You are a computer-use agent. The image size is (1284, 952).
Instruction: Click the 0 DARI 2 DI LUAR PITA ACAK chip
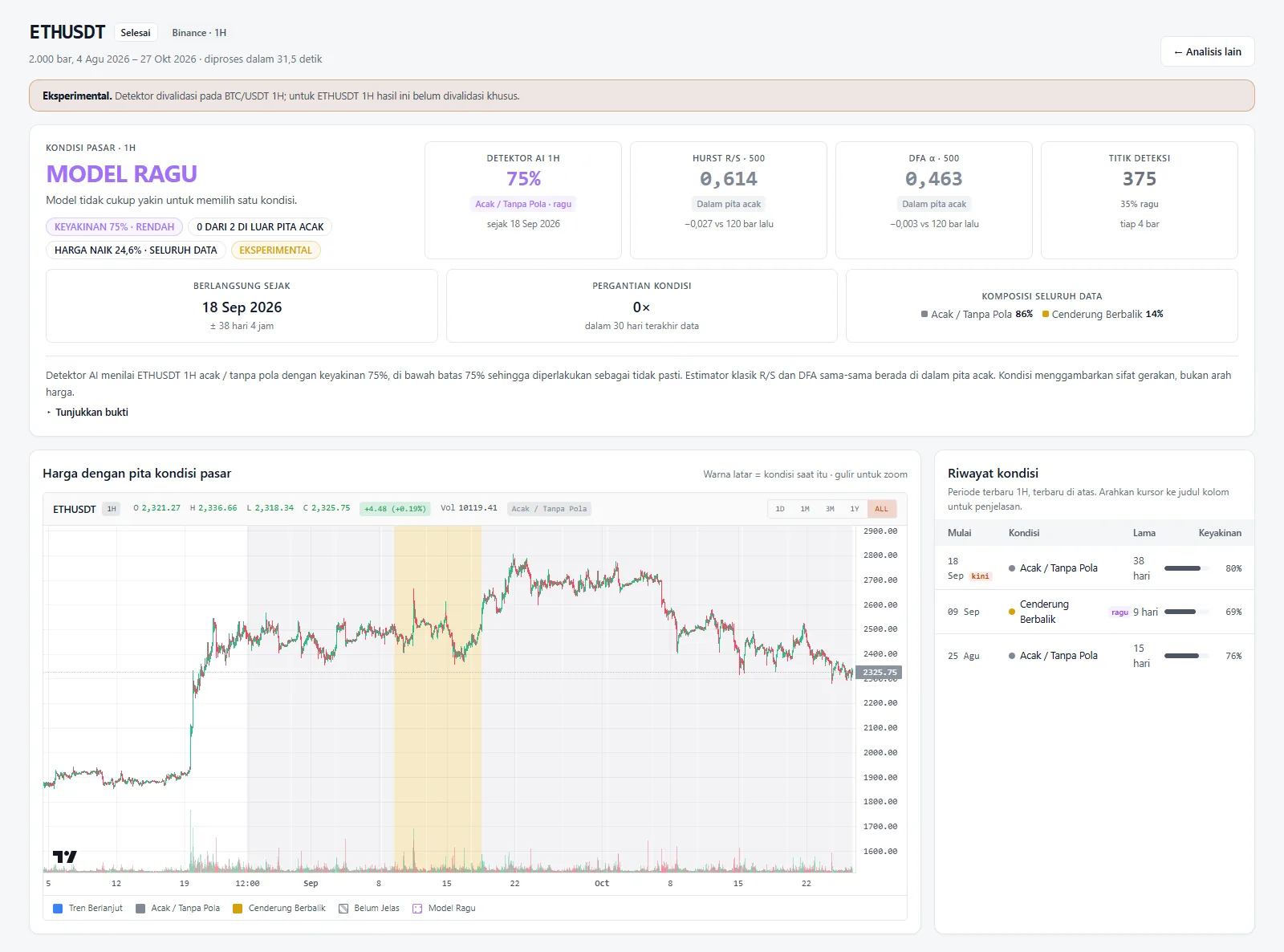(260, 227)
